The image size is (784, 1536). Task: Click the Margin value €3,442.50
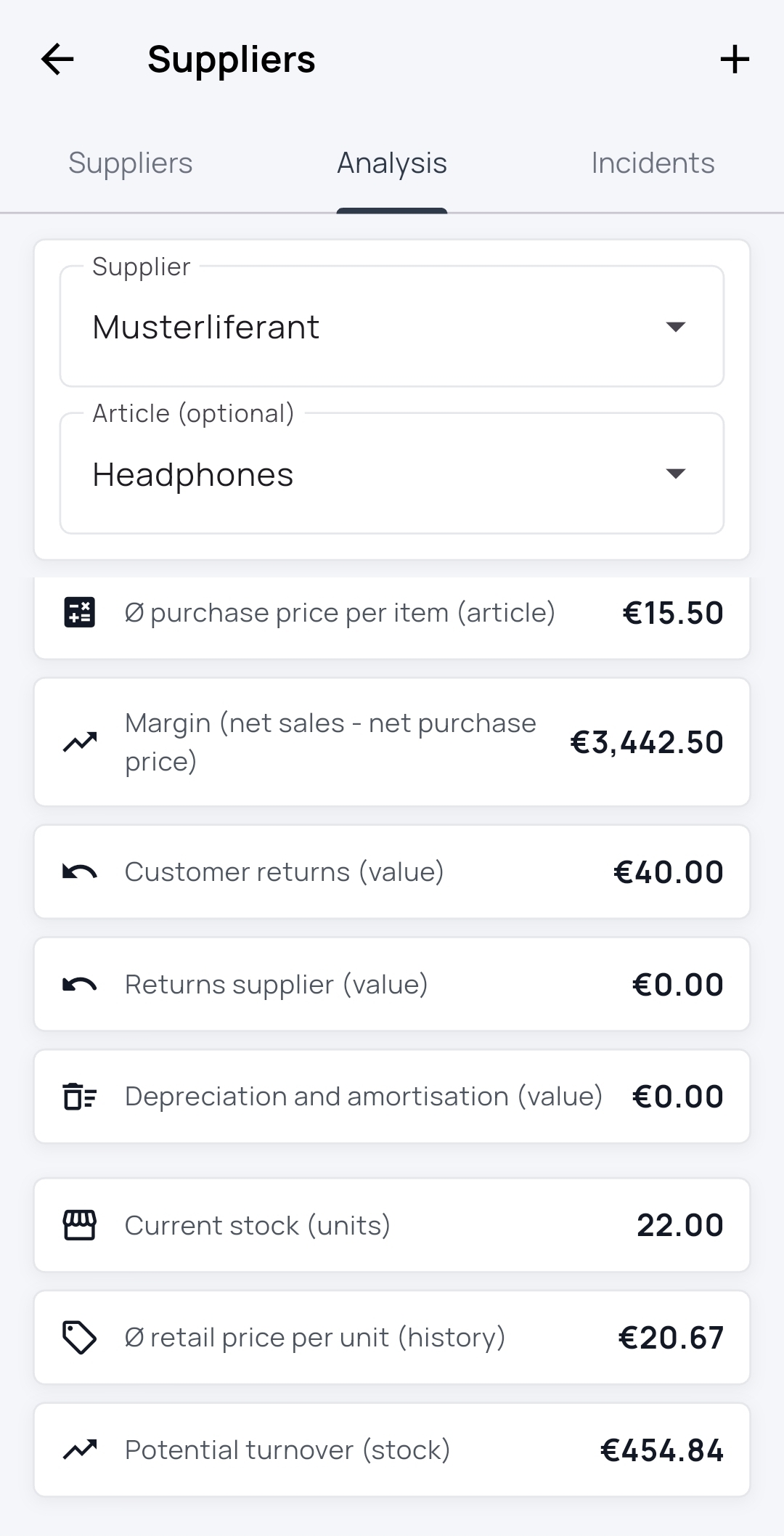point(646,742)
